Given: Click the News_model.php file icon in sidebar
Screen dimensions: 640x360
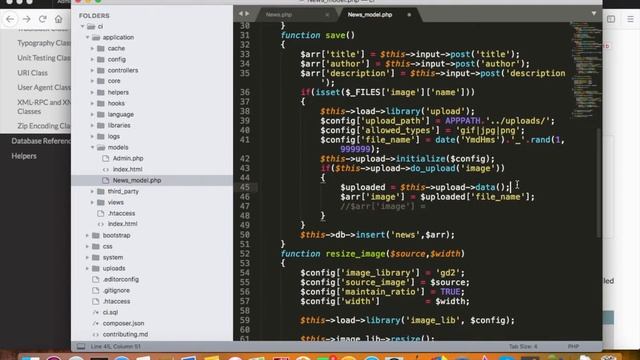Looking at the screenshot, I should [106, 180].
